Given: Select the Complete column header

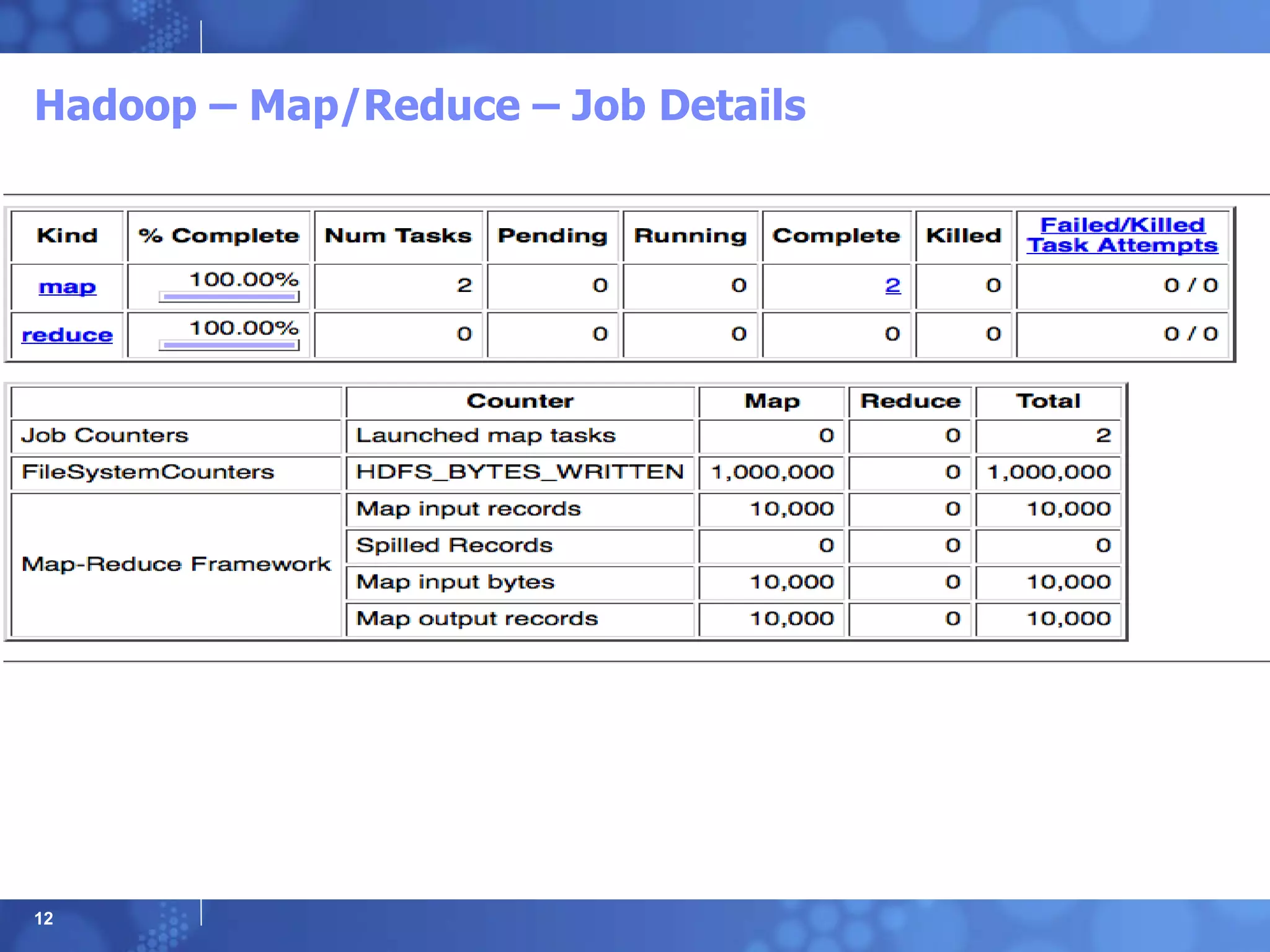Looking at the screenshot, I should click(836, 236).
